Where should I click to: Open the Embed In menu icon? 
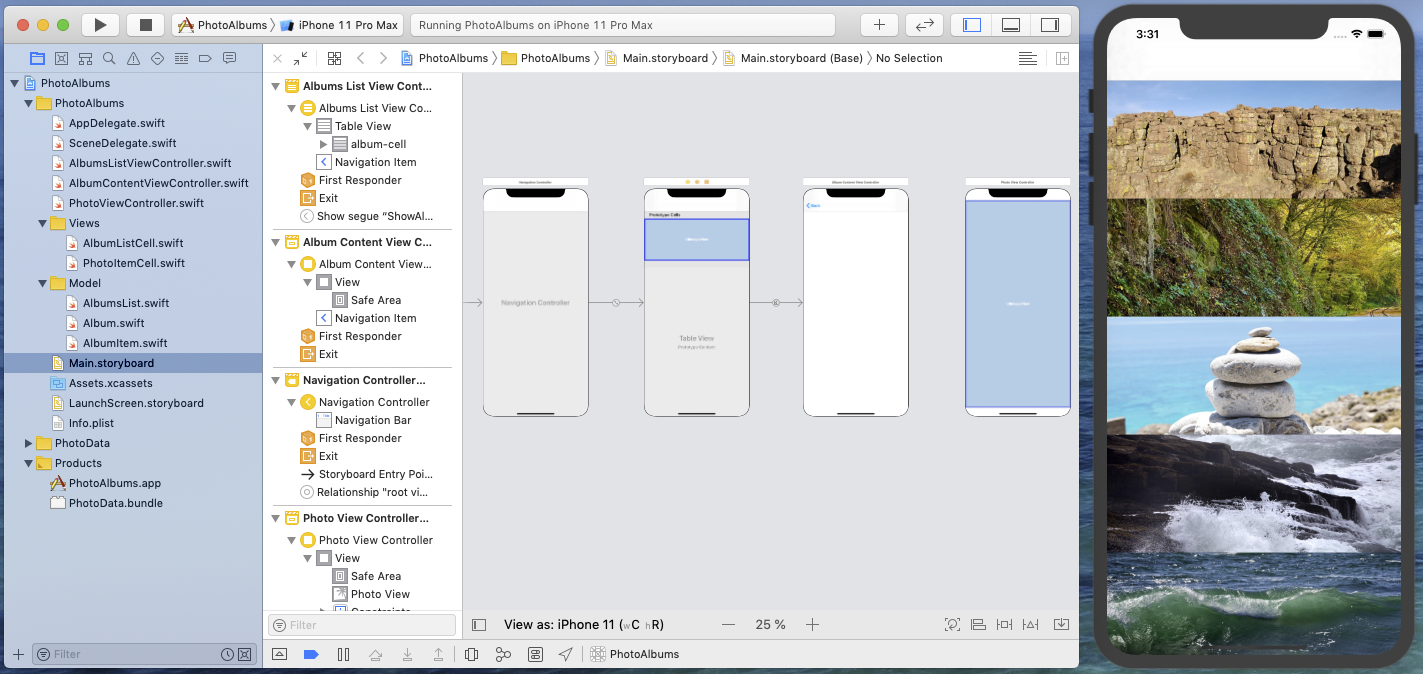click(1061, 624)
